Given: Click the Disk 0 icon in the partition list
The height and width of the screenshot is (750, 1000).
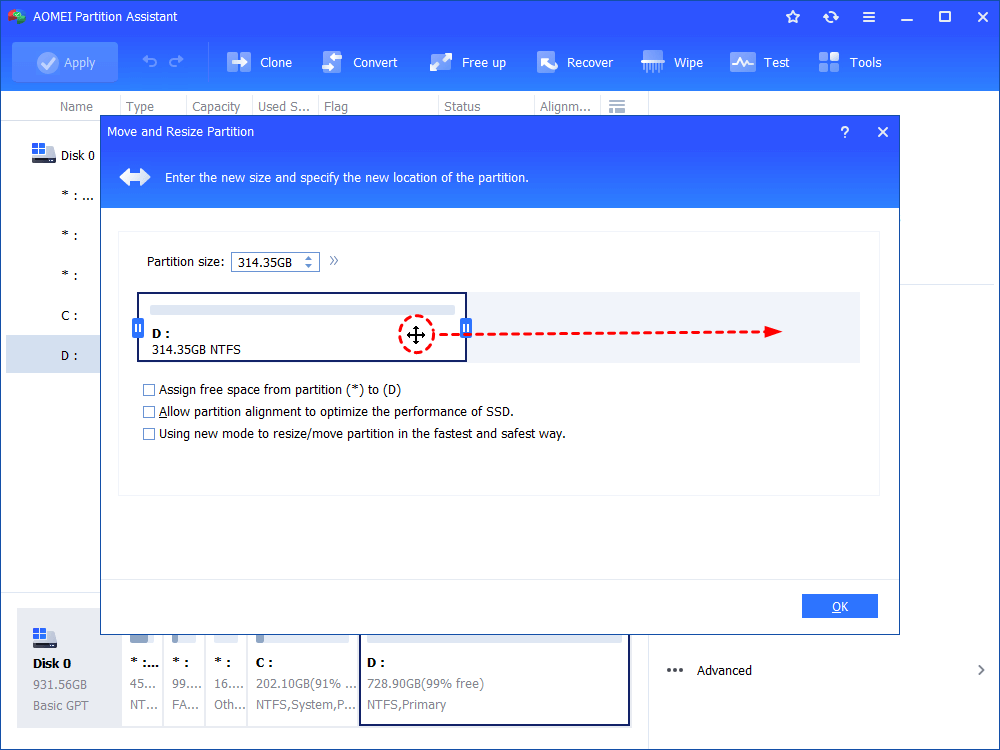Looking at the screenshot, I should 43,153.
